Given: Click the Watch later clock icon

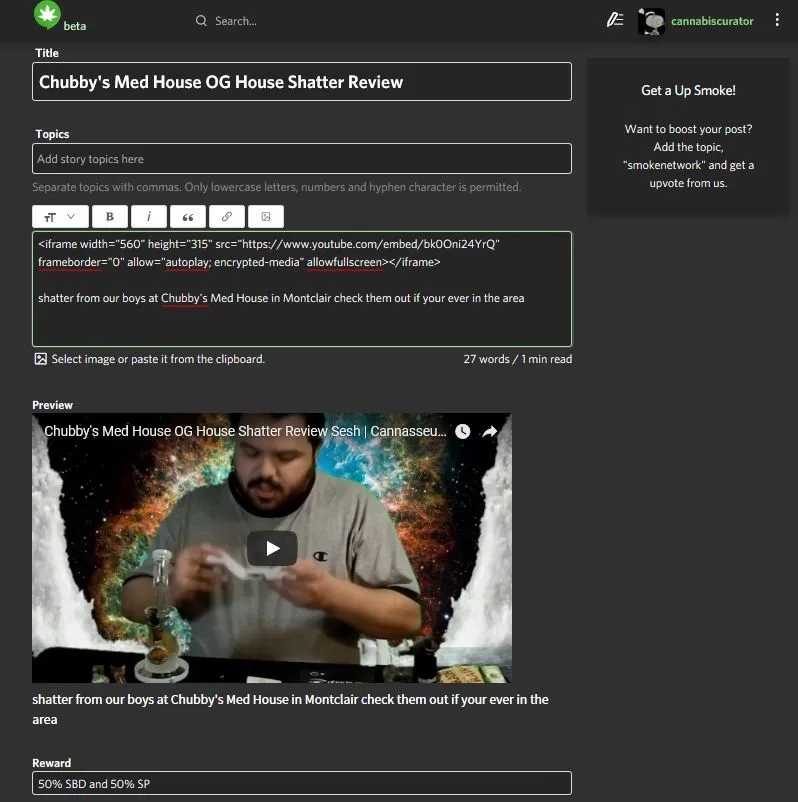Looking at the screenshot, I should pos(462,431).
